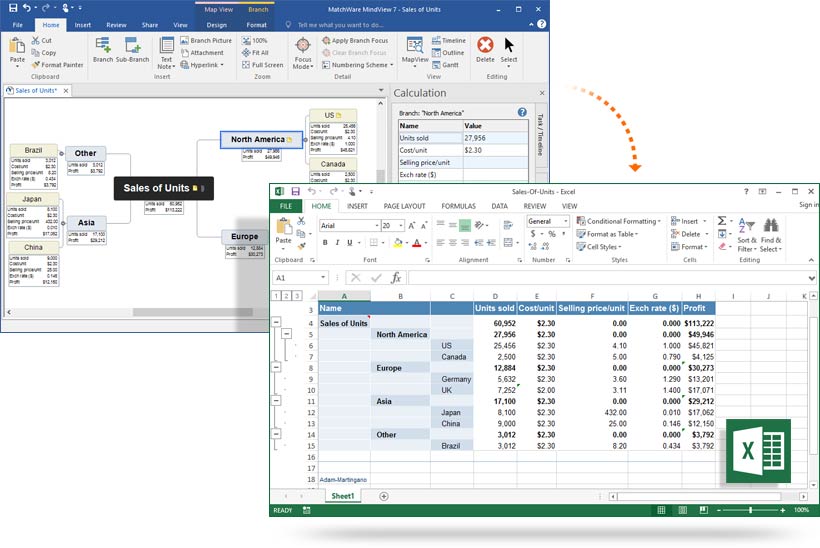820x548 pixels.
Task: Apply Italic in Excel font group
Action: click(337, 243)
